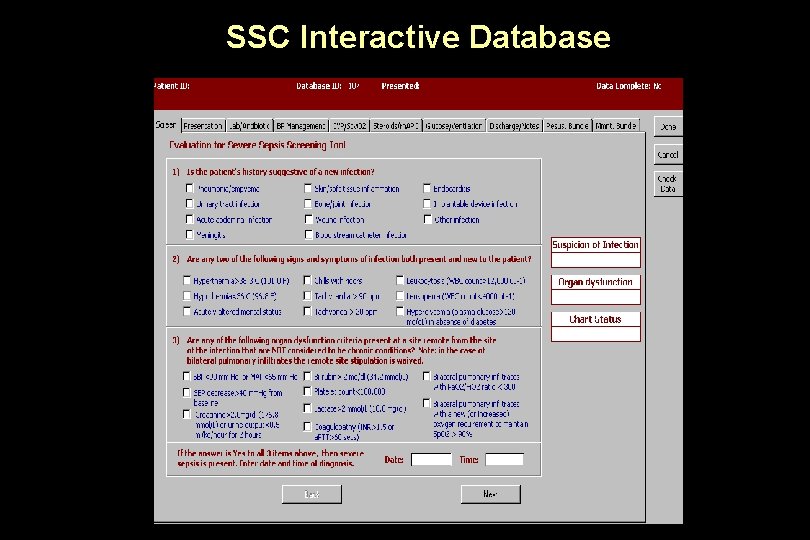Check bilateral pulmonary infiltrates PaO2/FiO2 ratio box
The height and width of the screenshot is (540, 810).
pos(427,377)
